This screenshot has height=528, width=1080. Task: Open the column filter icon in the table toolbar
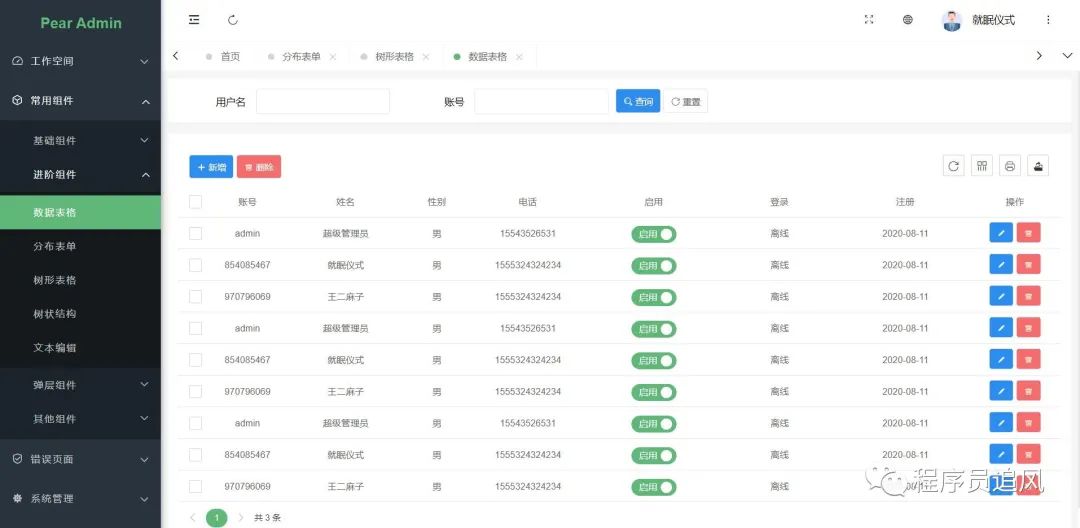tap(982, 166)
